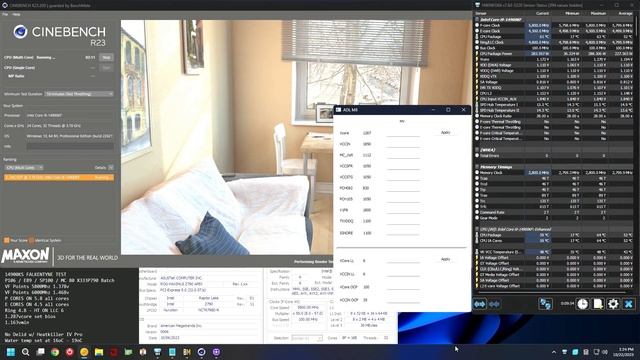The image size is (640, 360).
Task: Select SA Voltage sensor row
Action: pyautogui.click(x=555, y=82)
